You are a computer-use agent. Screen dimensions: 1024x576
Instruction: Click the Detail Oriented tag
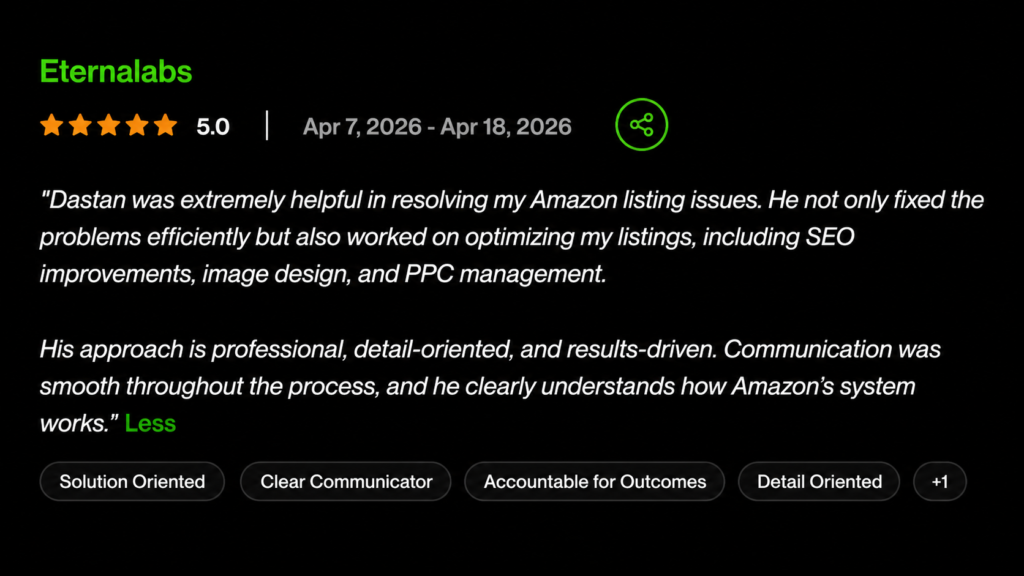(819, 482)
